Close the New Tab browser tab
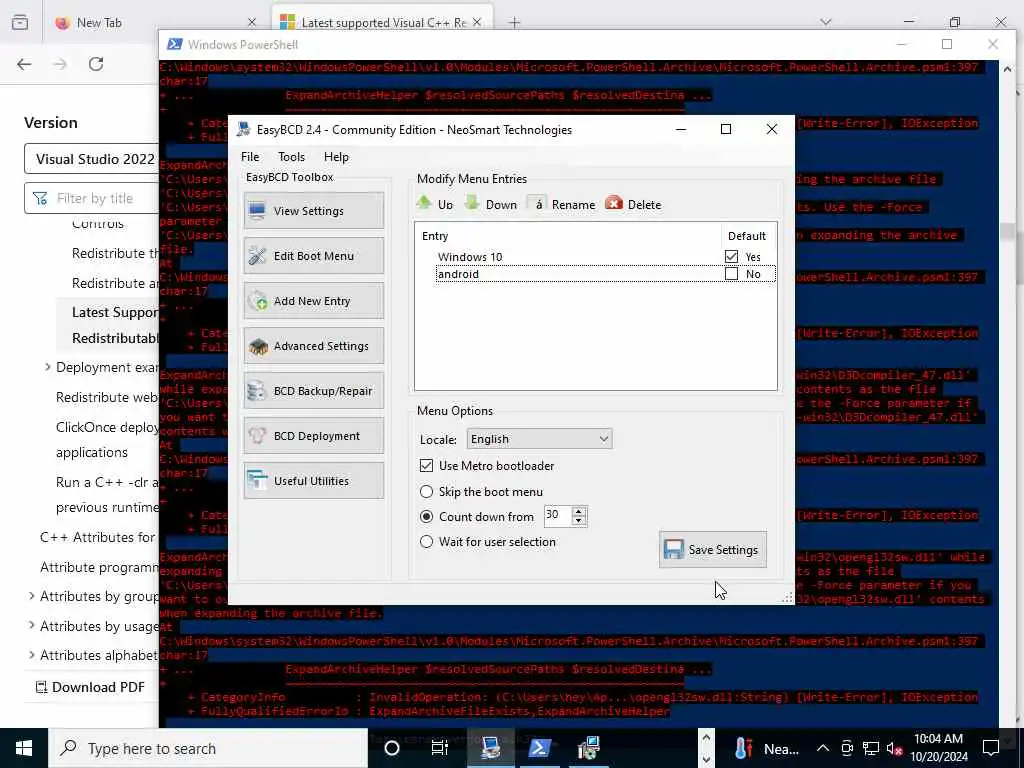Screen dimensions: 1024x768 coord(252,23)
